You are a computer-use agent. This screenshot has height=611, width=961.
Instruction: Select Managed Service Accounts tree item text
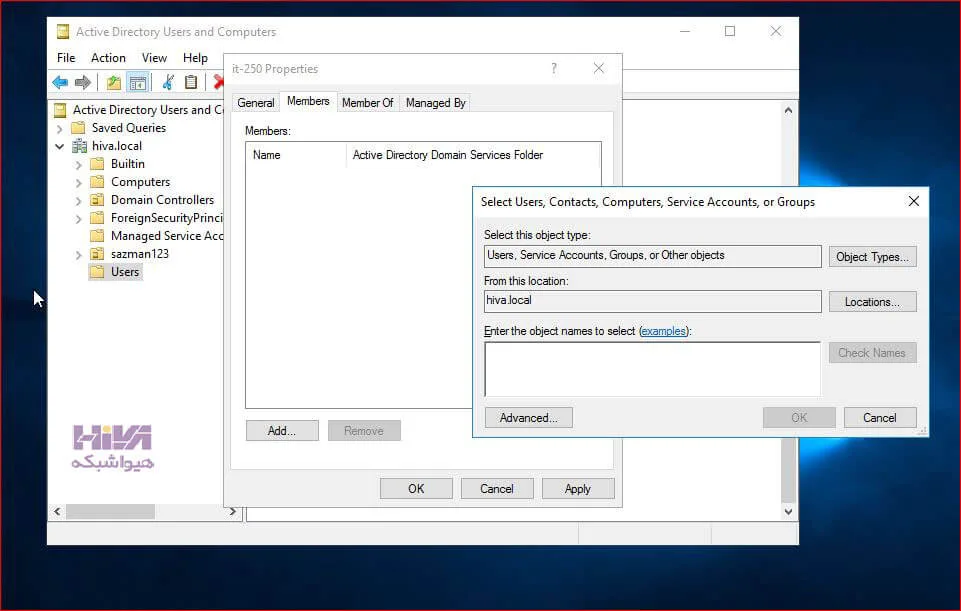(167, 236)
